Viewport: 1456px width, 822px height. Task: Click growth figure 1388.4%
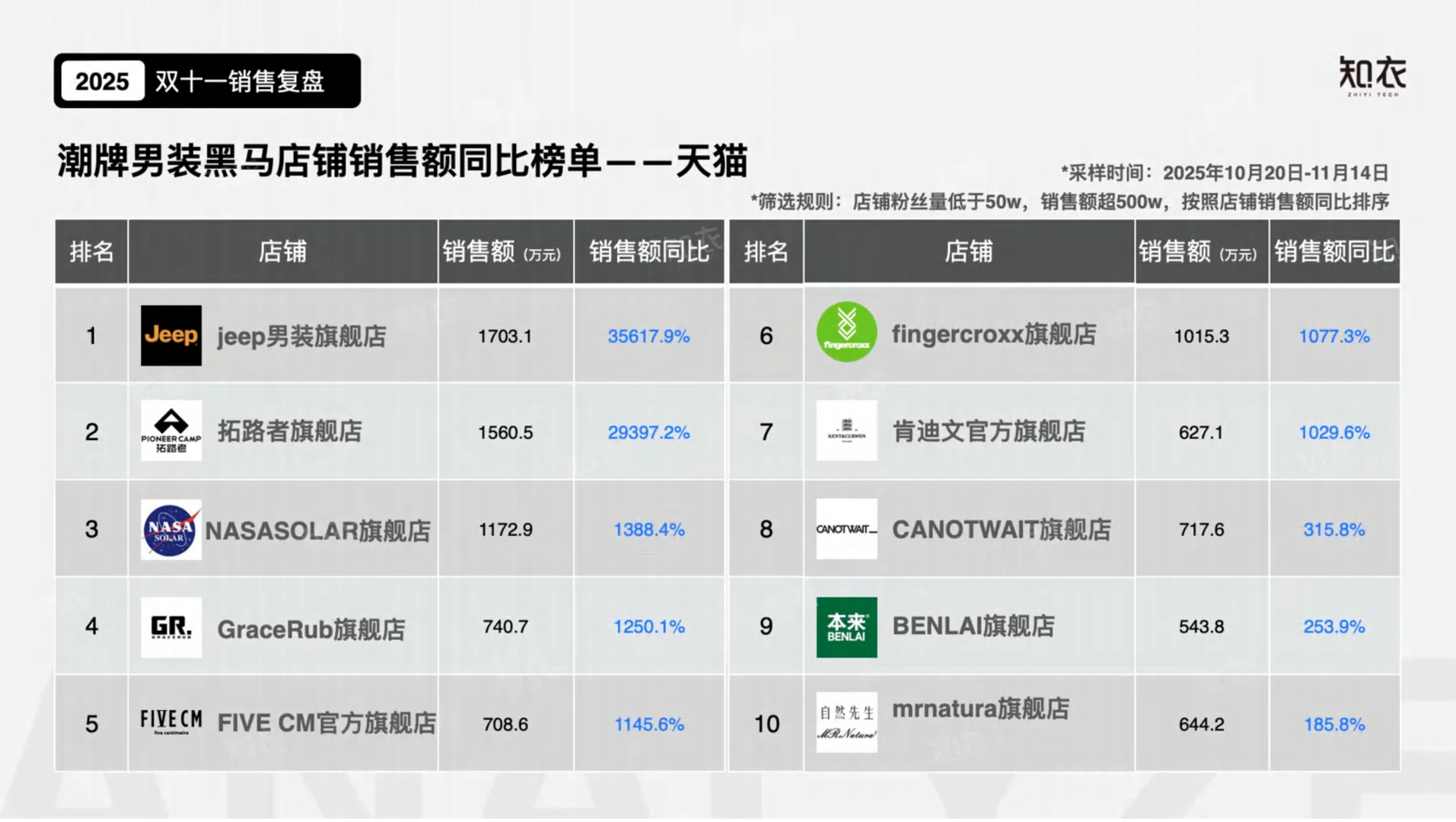(x=649, y=529)
